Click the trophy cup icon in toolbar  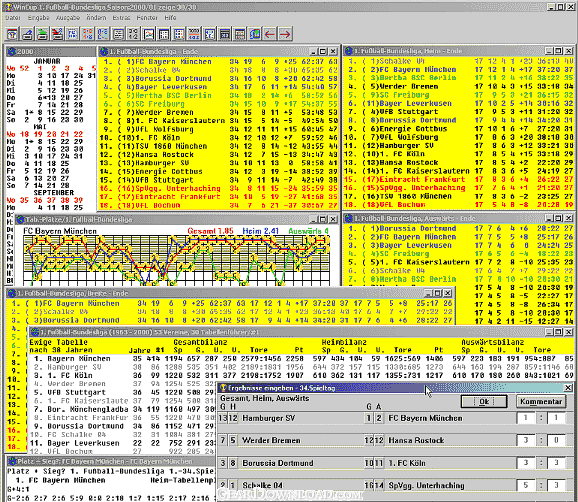tap(12, 34)
